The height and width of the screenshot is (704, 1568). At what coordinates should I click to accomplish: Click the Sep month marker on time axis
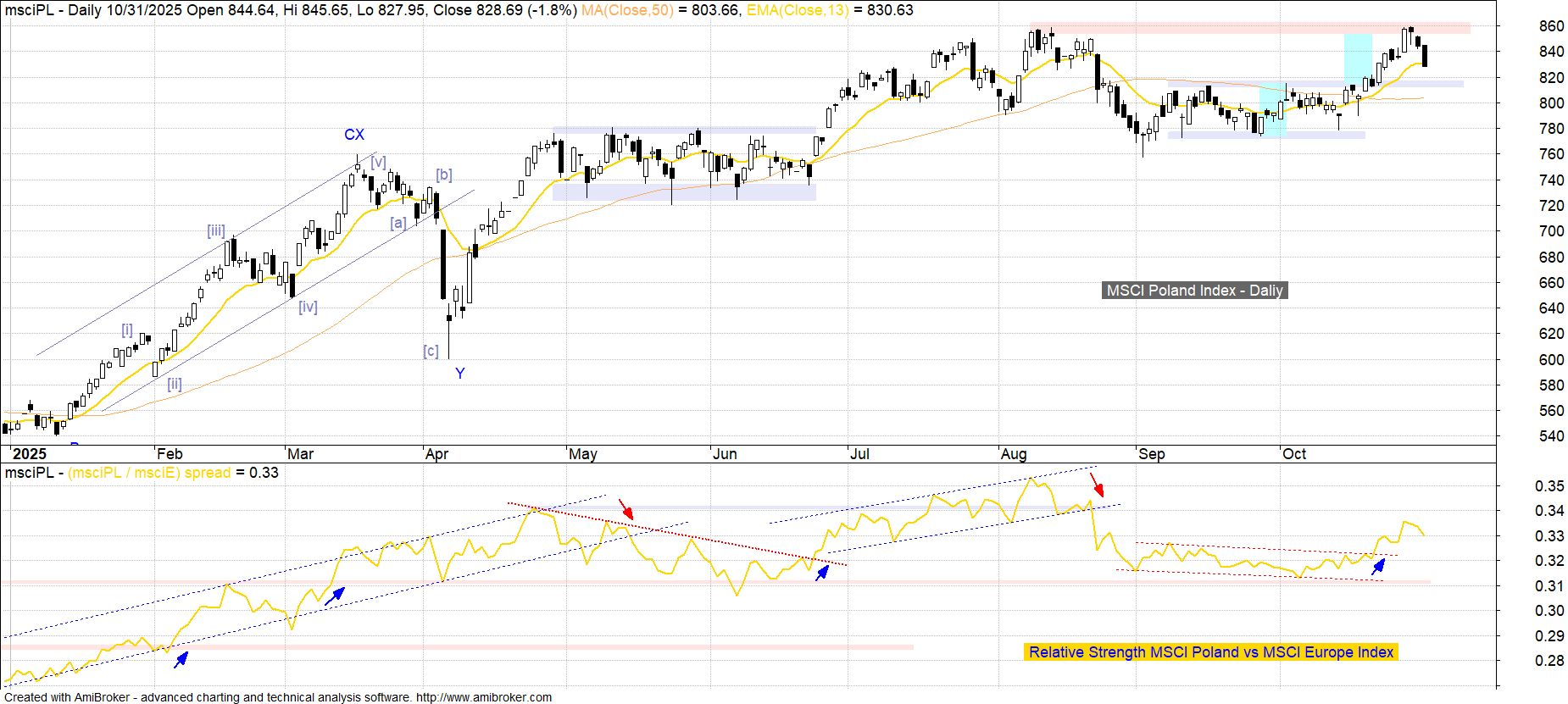point(1151,454)
